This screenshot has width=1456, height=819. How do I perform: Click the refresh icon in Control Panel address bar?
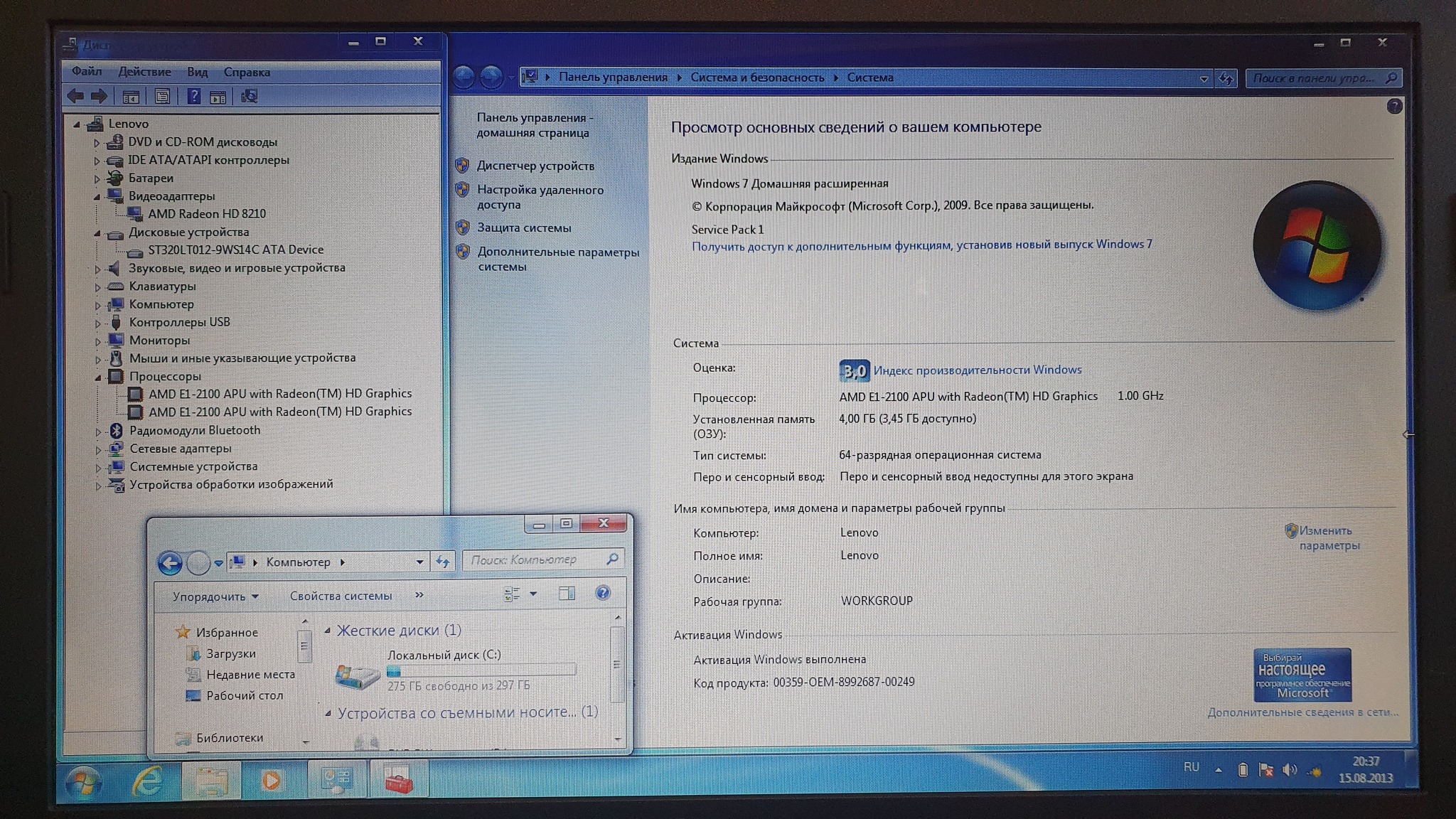[x=1226, y=78]
